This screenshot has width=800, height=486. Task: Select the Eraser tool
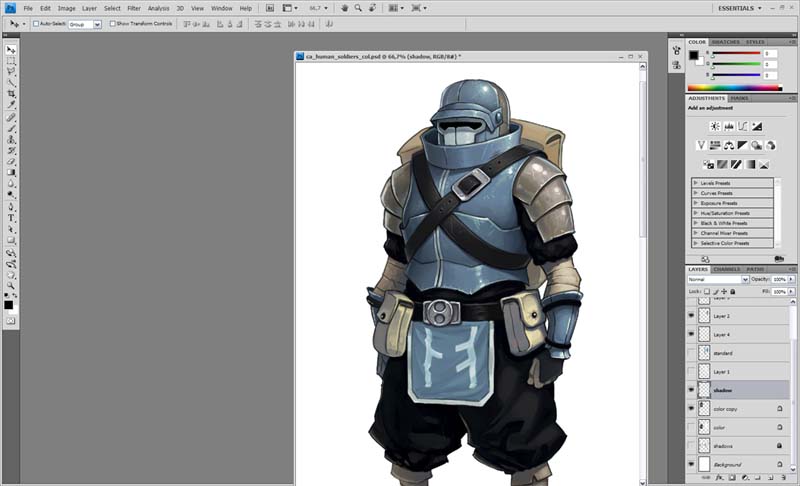click(x=11, y=162)
